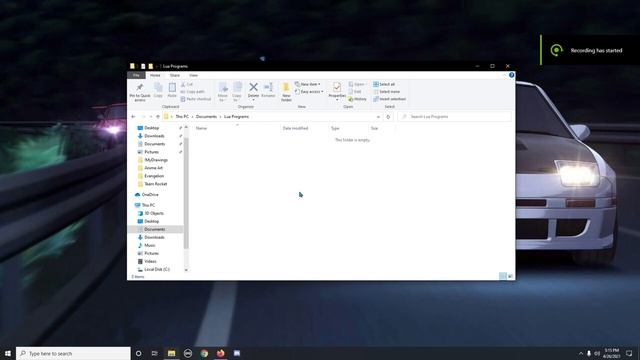Open Videos folder in sidebar
Image resolution: width=640 pixels, height=360 pixels.
pos(150,261)
